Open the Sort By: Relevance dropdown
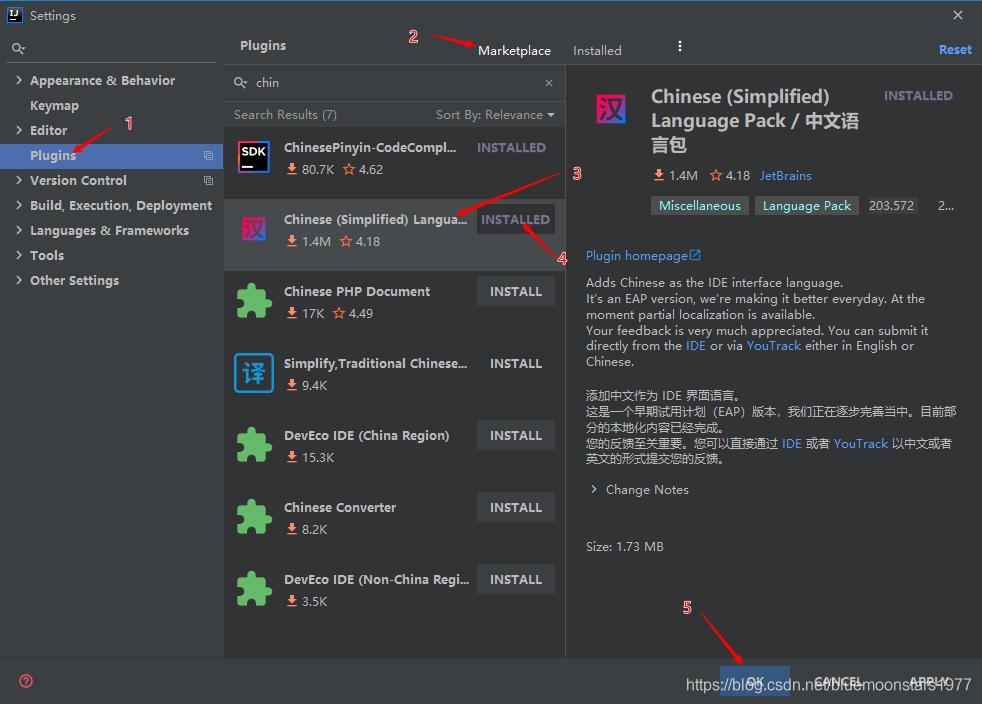Screen dimensions: 982x704 click(495, 115)
